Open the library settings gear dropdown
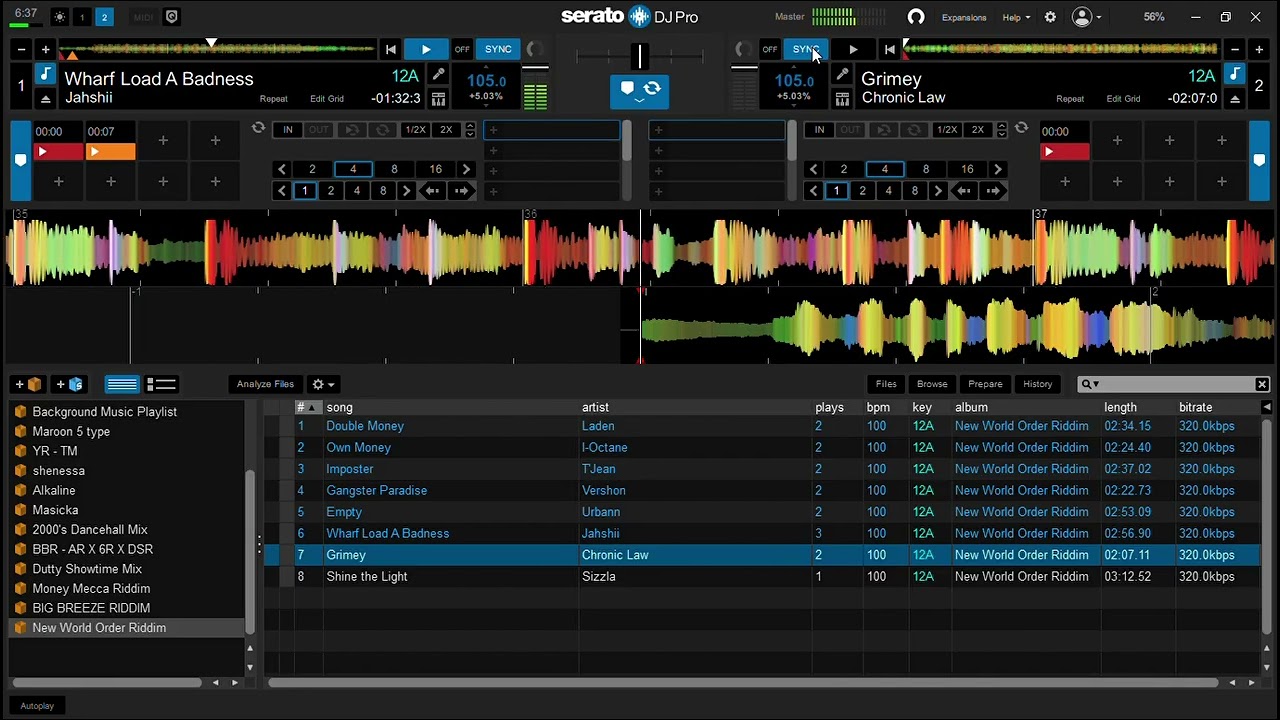 [323, 384]
